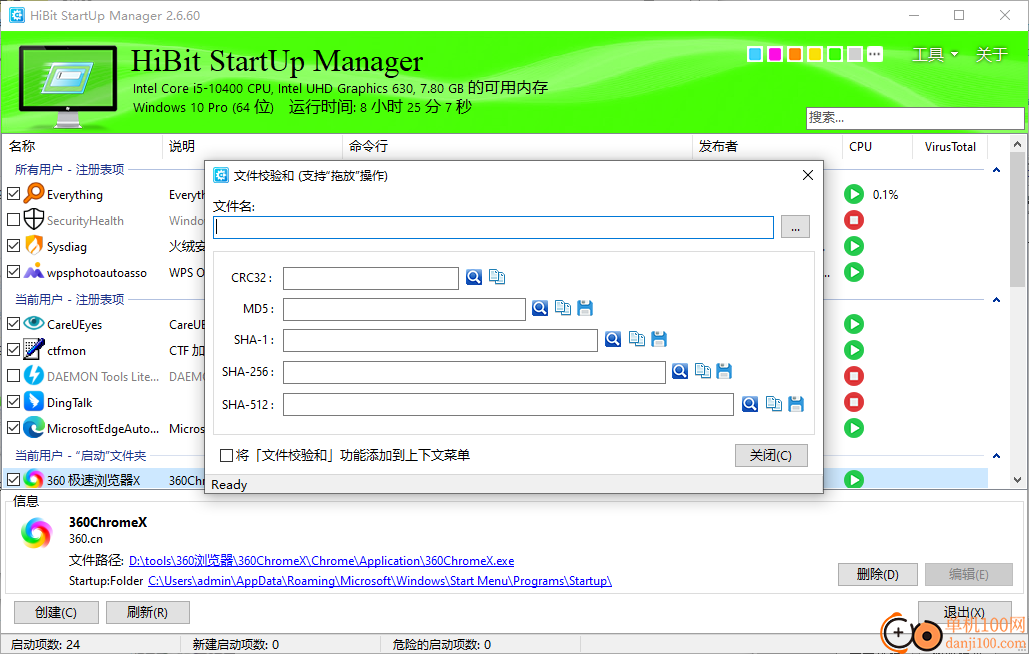The width and height of the screenshot is (1029, 654).
Task: Save the SHA-1 value to file
Action: tap(659, 339)
